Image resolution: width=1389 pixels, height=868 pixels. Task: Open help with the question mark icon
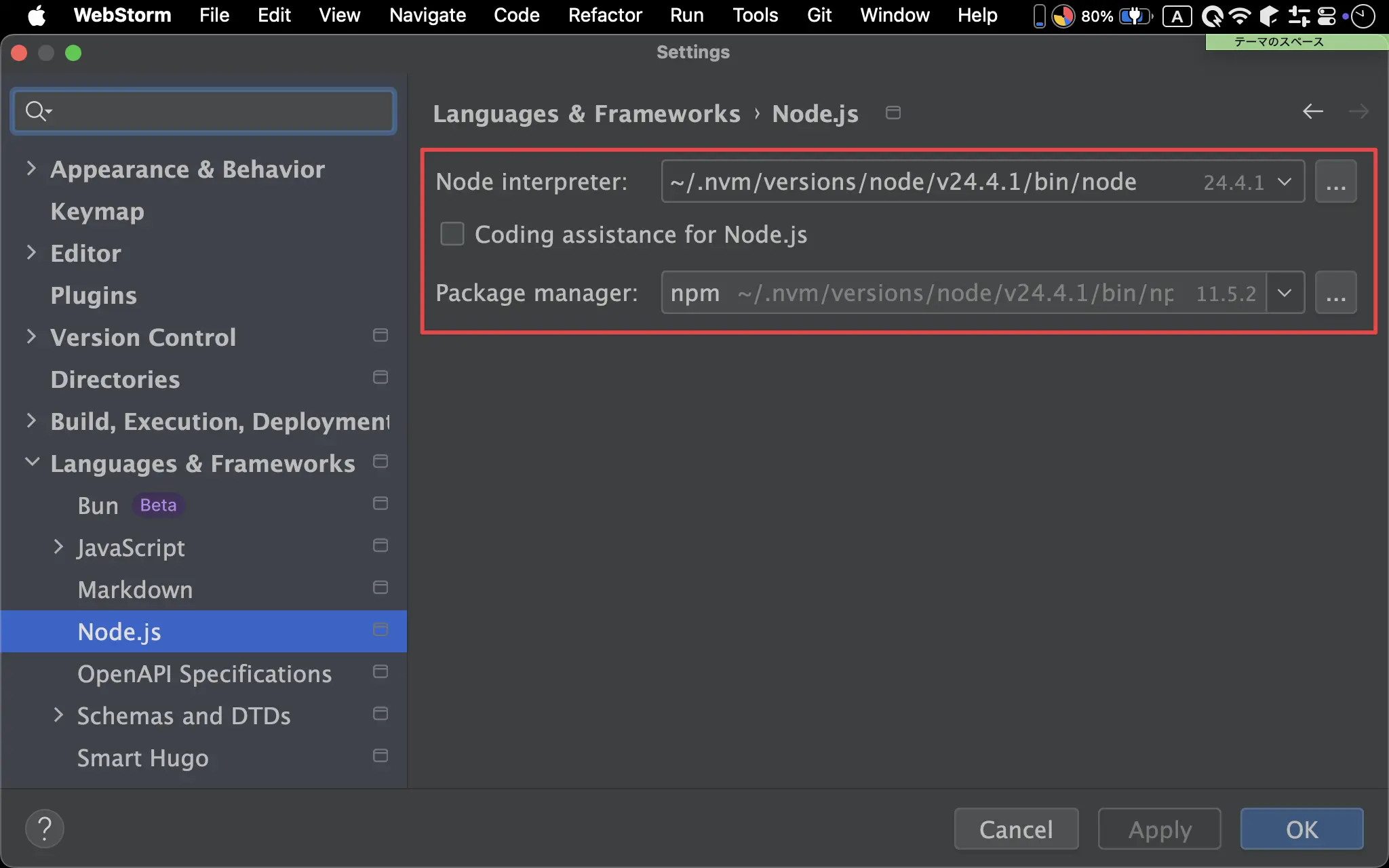[x=45, y=829]
